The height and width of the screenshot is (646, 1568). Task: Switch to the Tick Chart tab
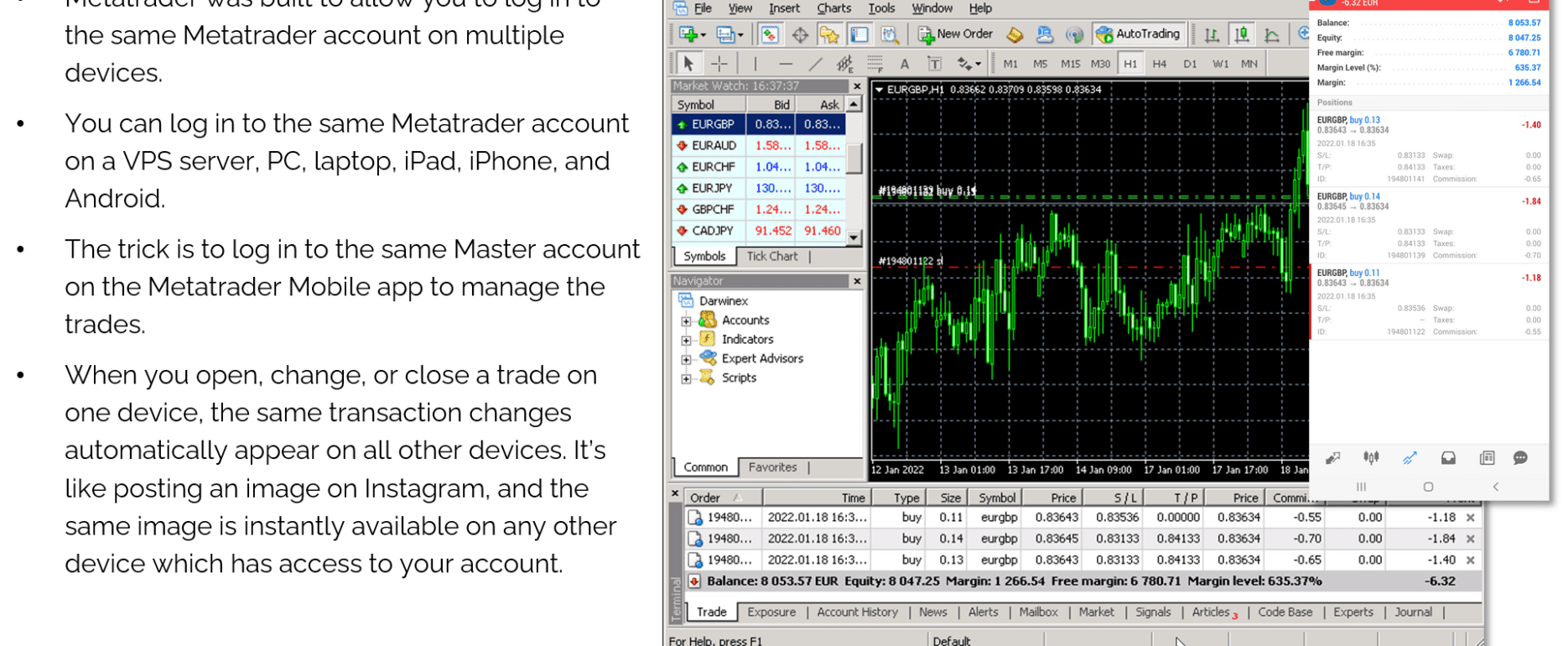(771, 257)
